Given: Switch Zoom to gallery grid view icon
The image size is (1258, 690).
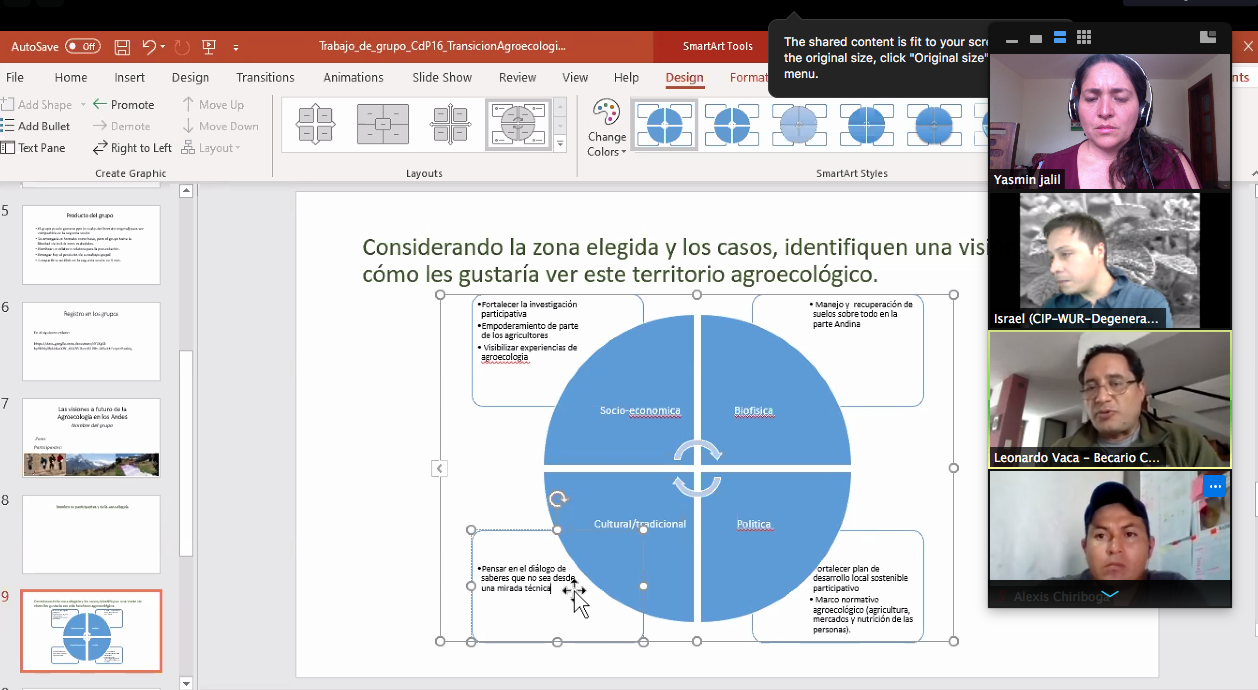Looking at the screenshot, I should click(1084, 38).
